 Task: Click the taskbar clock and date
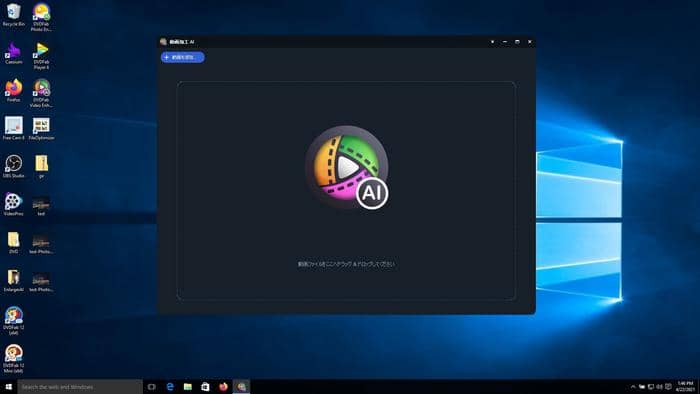tap(685, 386)
